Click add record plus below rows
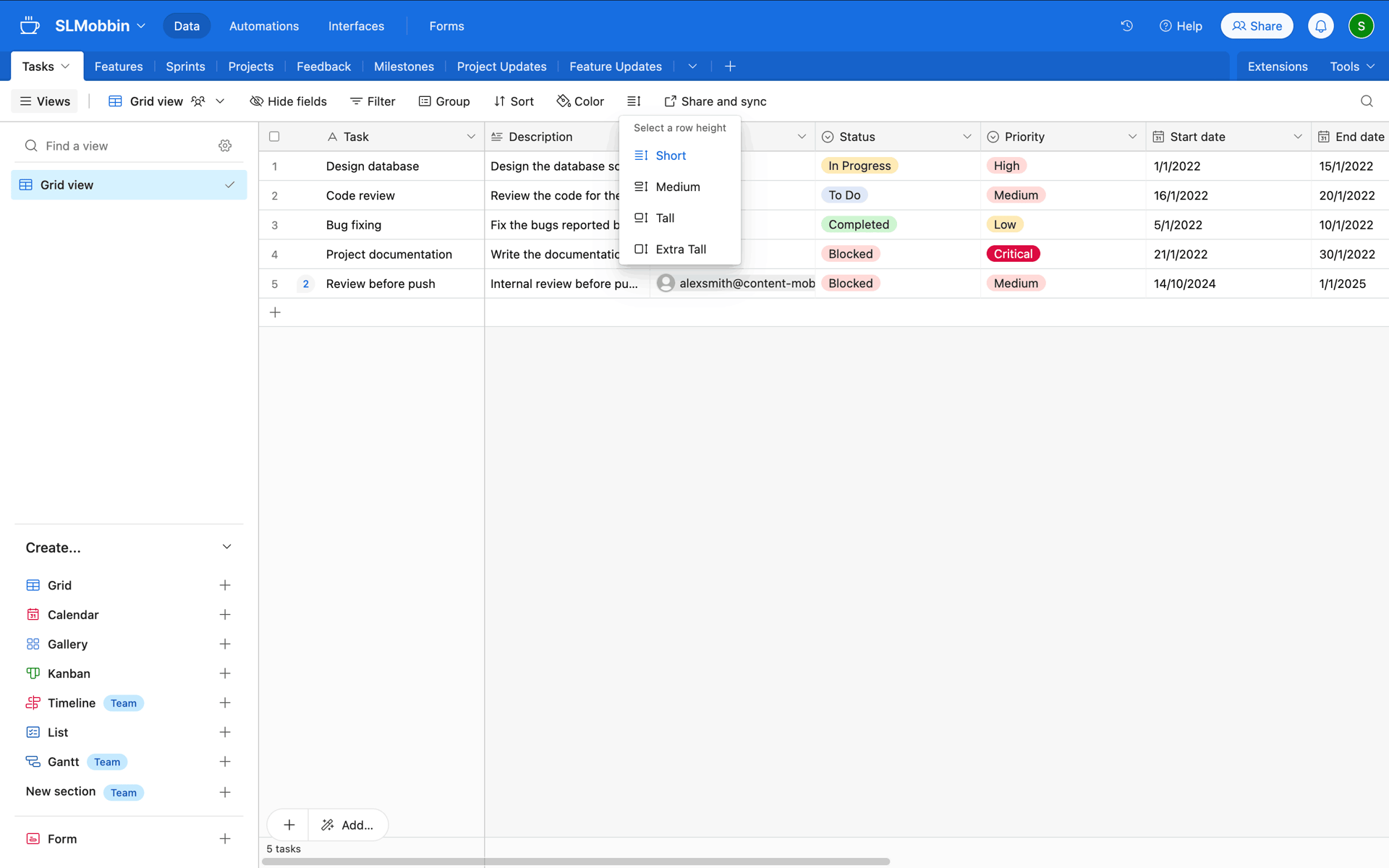This screenshot has height=868, width=1389. [x=275, y=312]
